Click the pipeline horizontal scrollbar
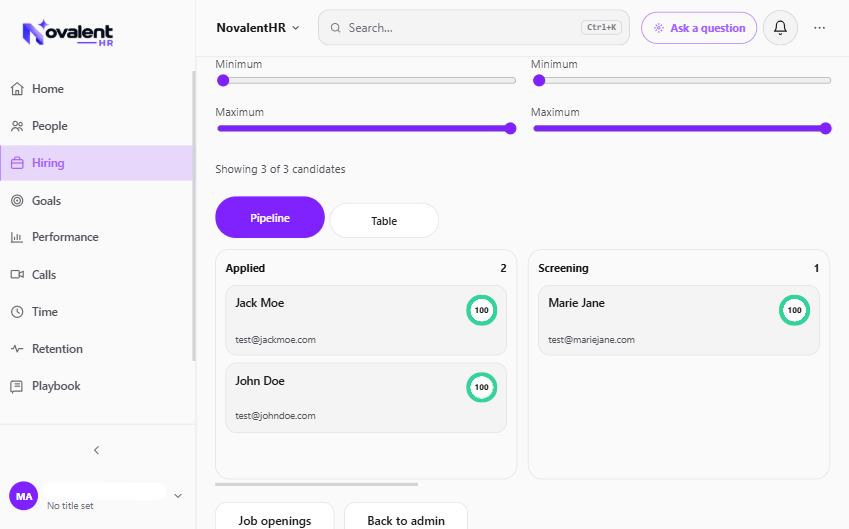This screenshot has width=849, height=529. click(317, 484)
